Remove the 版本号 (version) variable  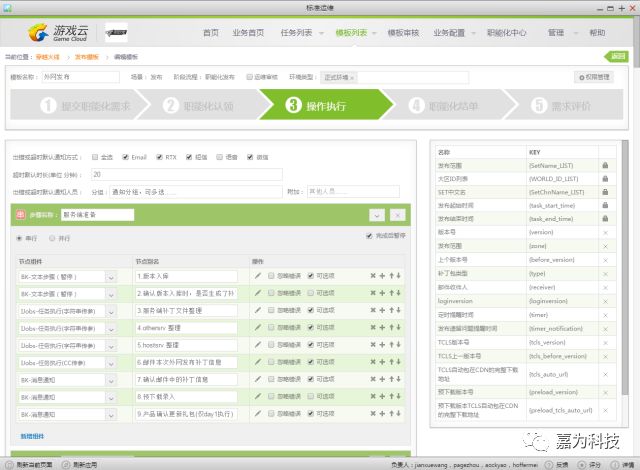pyautogui.click(x=605, y=232)
